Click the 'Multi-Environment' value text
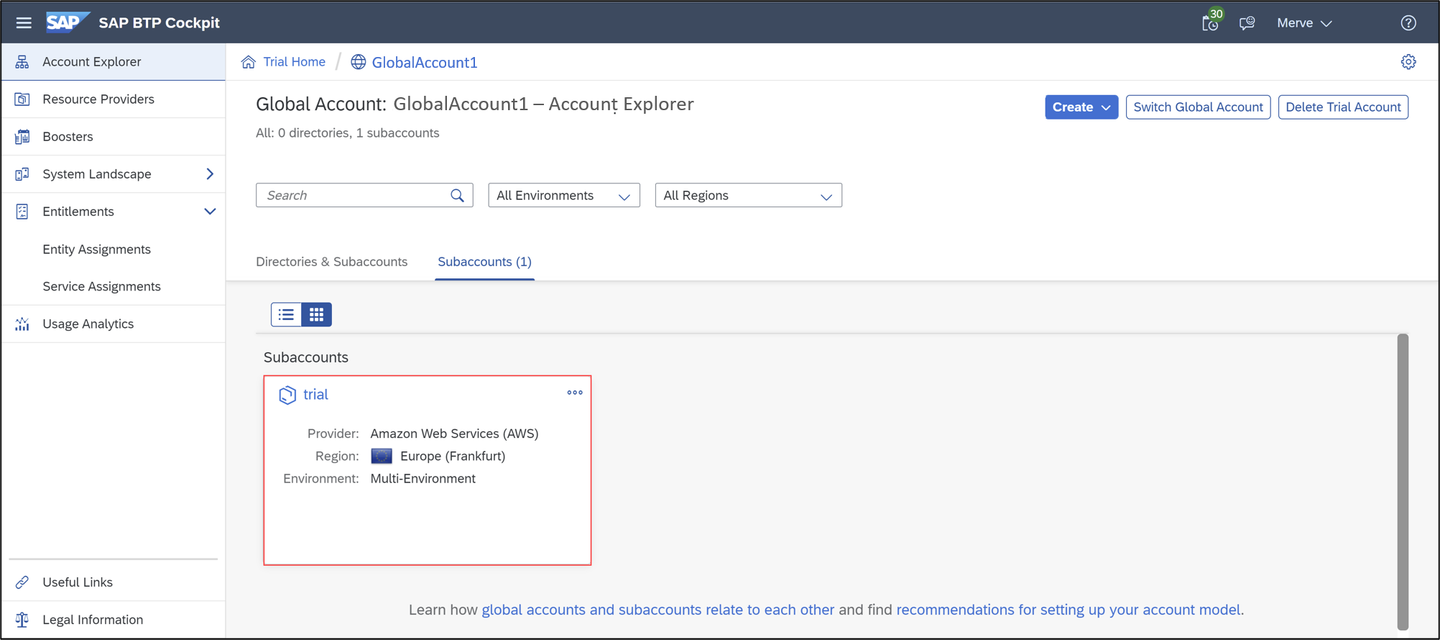The image size is (1440, 640). (x=423, y=479)
